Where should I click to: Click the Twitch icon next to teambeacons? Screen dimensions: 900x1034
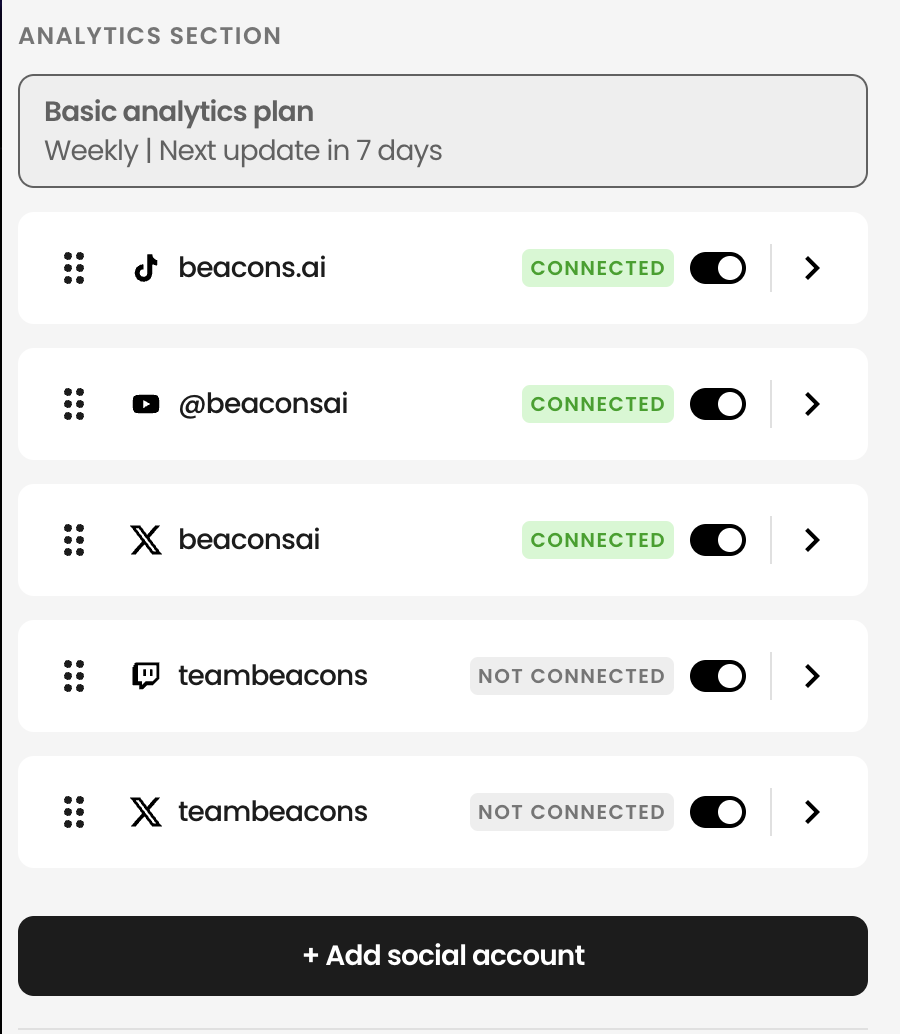point(146,676)
